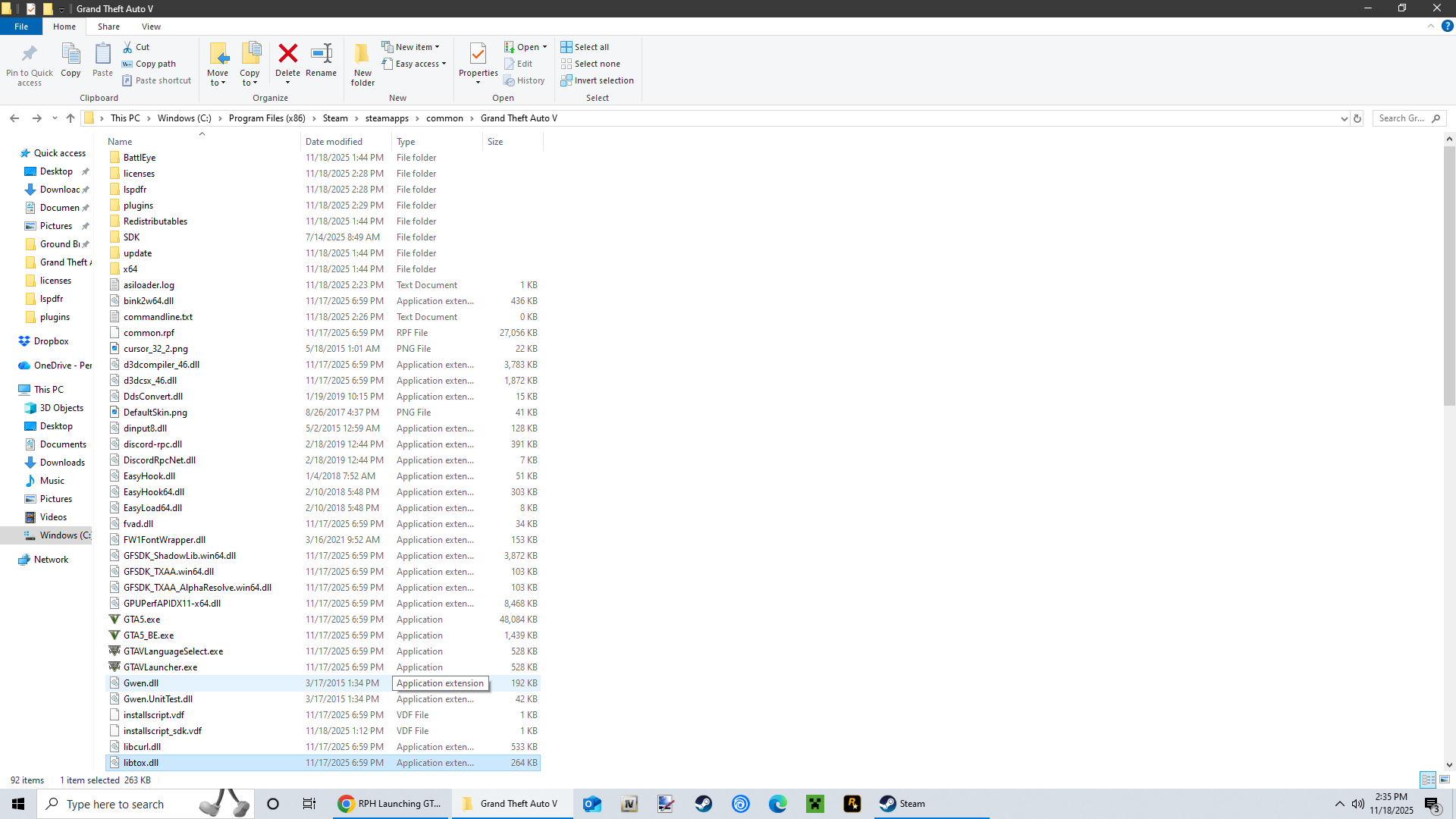Click the New folder icon
This screenshot has height=819, width=1456.
tap(362, 54)
